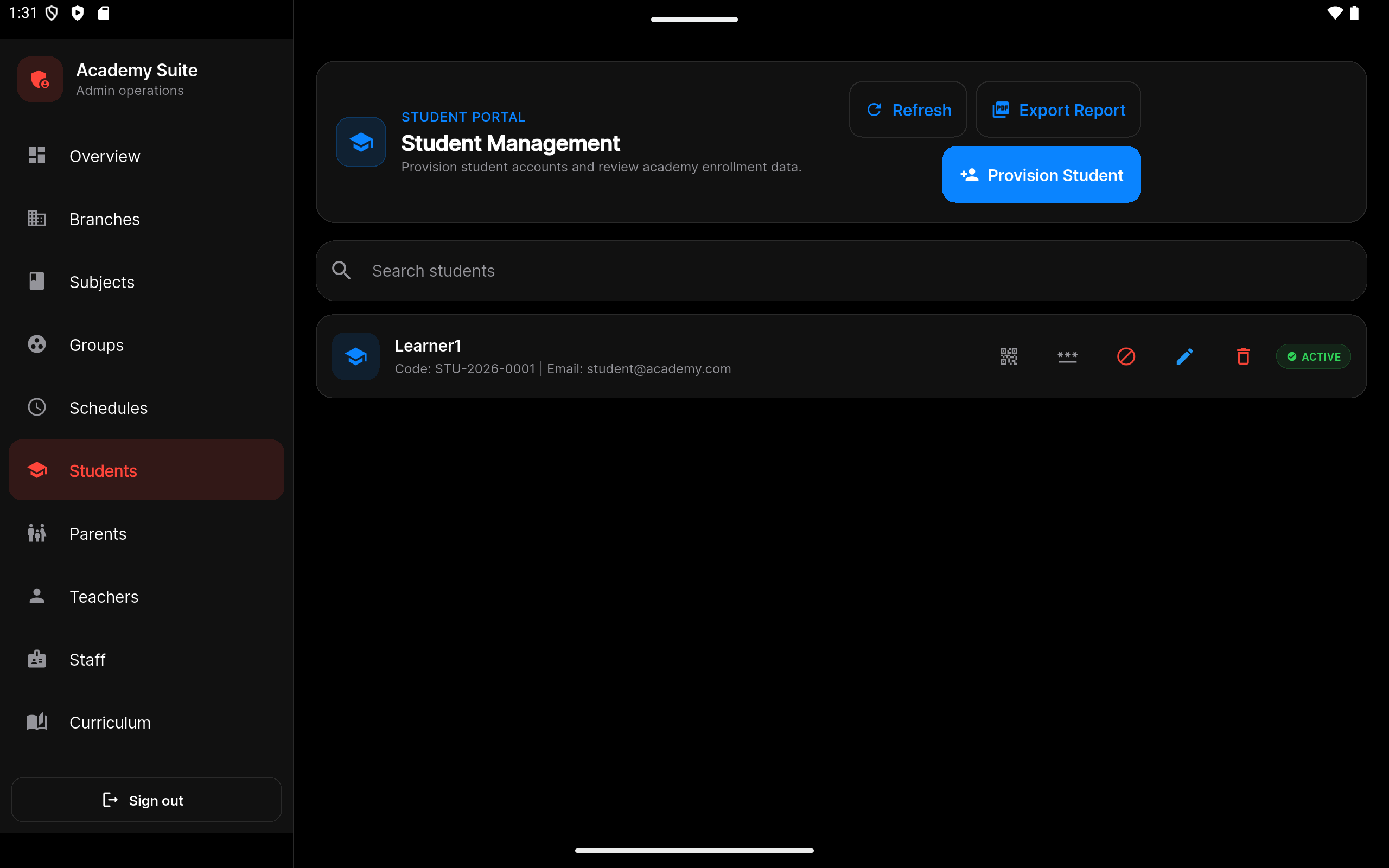The height and width of the screenshot is (868, 1389).
Task: Go to Branches in sidebar
Action: pos(146,219)
